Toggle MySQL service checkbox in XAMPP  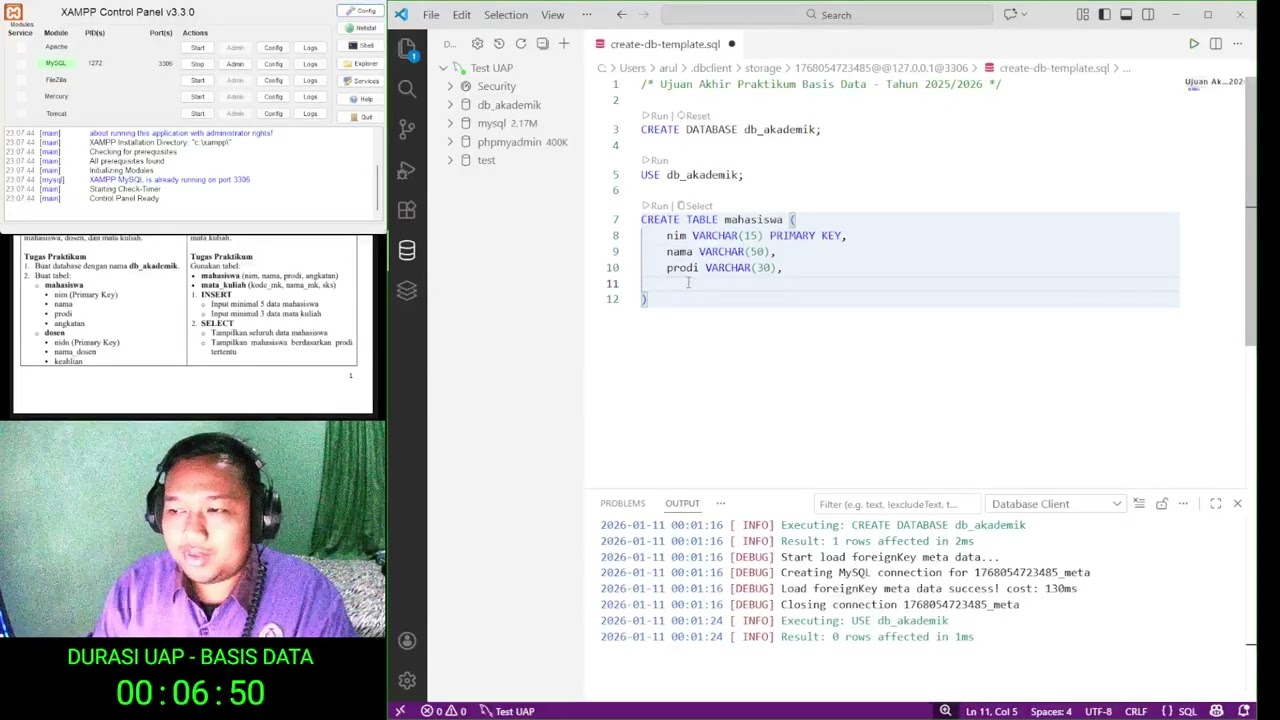(x=22, y=64)
